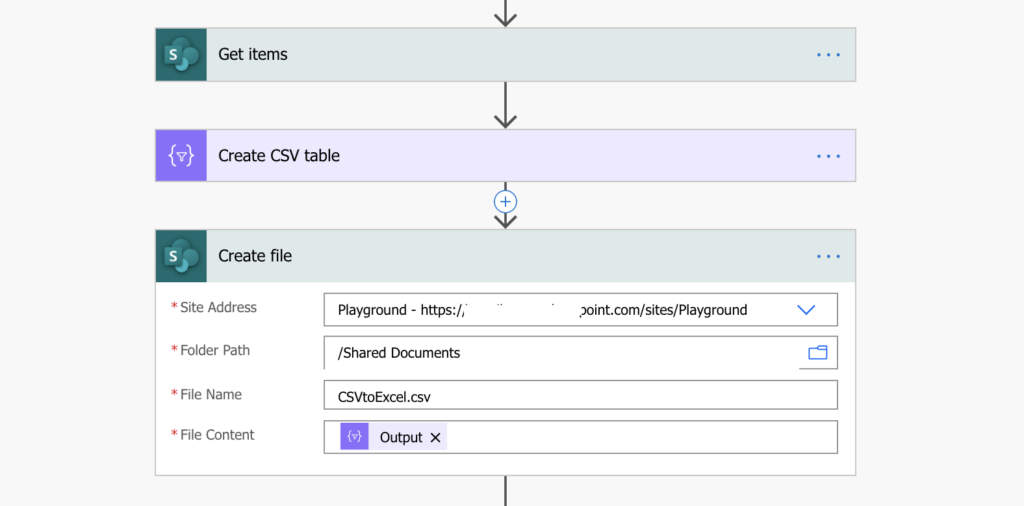This screenshot has width=1024, height=506.
Task: Open the Get items ellipsis menu
Action: point(828,55)
